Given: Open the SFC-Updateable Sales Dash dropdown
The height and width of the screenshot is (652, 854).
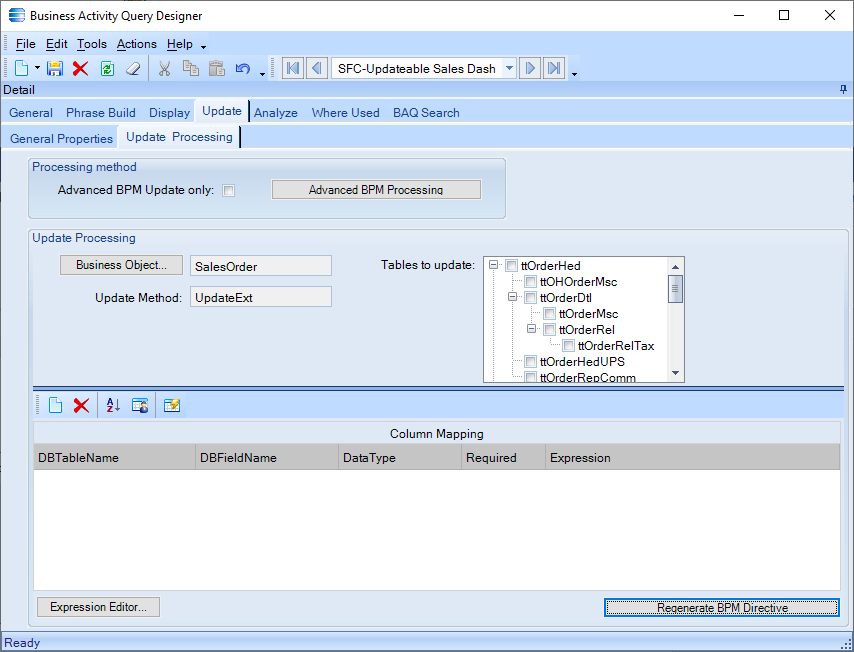Looking at the screenshot, I should [x=509, y=69].
